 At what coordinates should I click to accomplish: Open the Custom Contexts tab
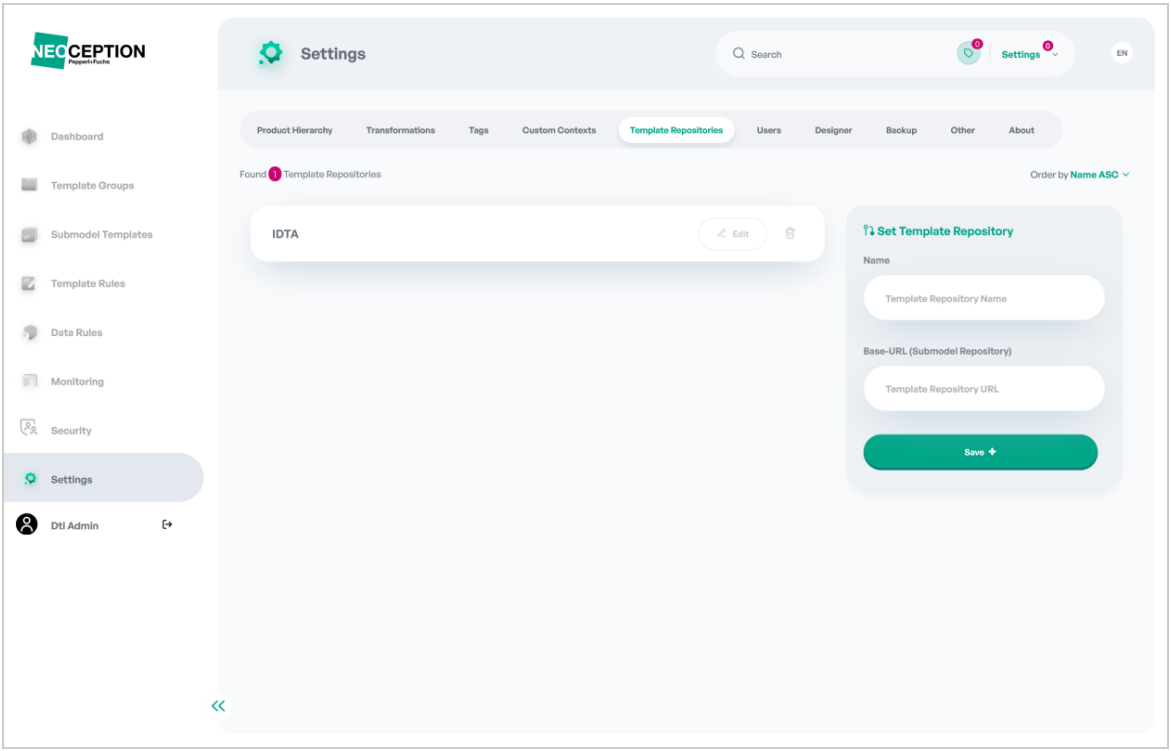pos(559,130)
